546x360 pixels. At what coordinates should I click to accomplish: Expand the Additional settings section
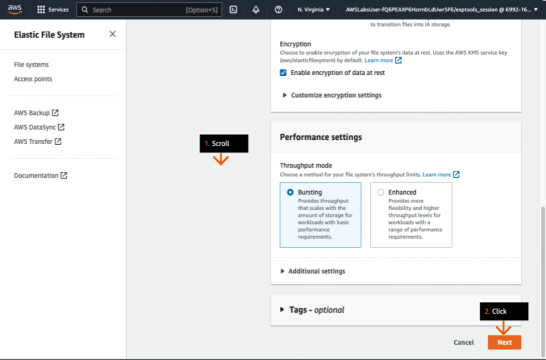click(313, 271)
